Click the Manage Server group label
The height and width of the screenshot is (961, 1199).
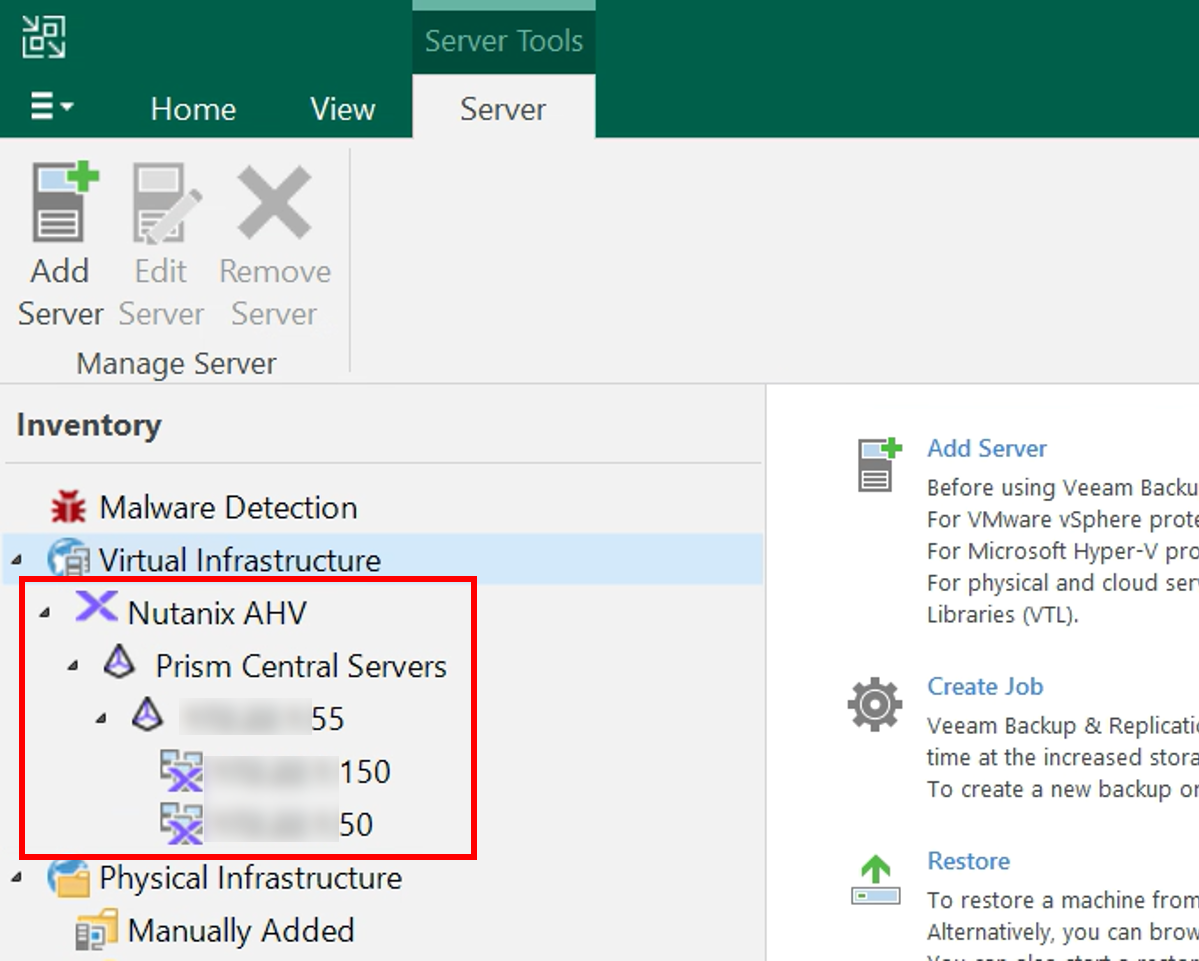pos(176,363)
